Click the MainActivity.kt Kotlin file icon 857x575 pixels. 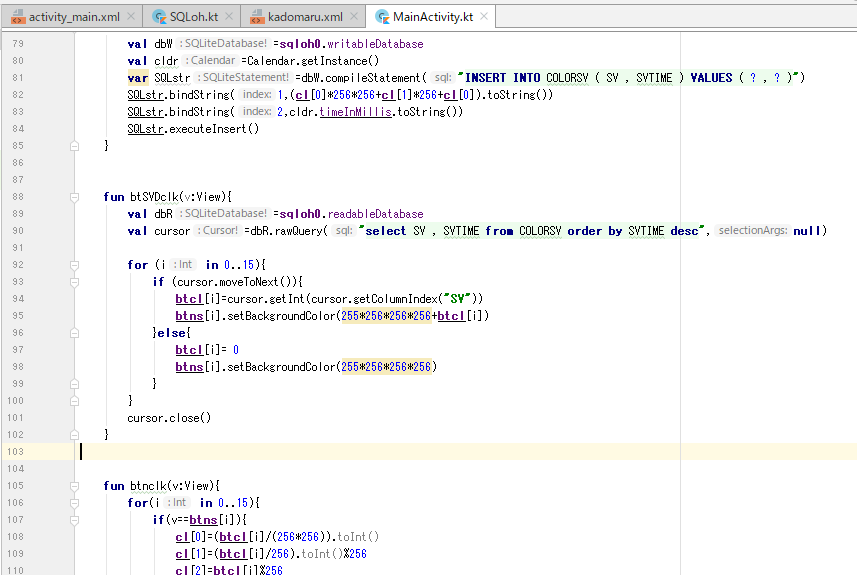pos(382,17)
